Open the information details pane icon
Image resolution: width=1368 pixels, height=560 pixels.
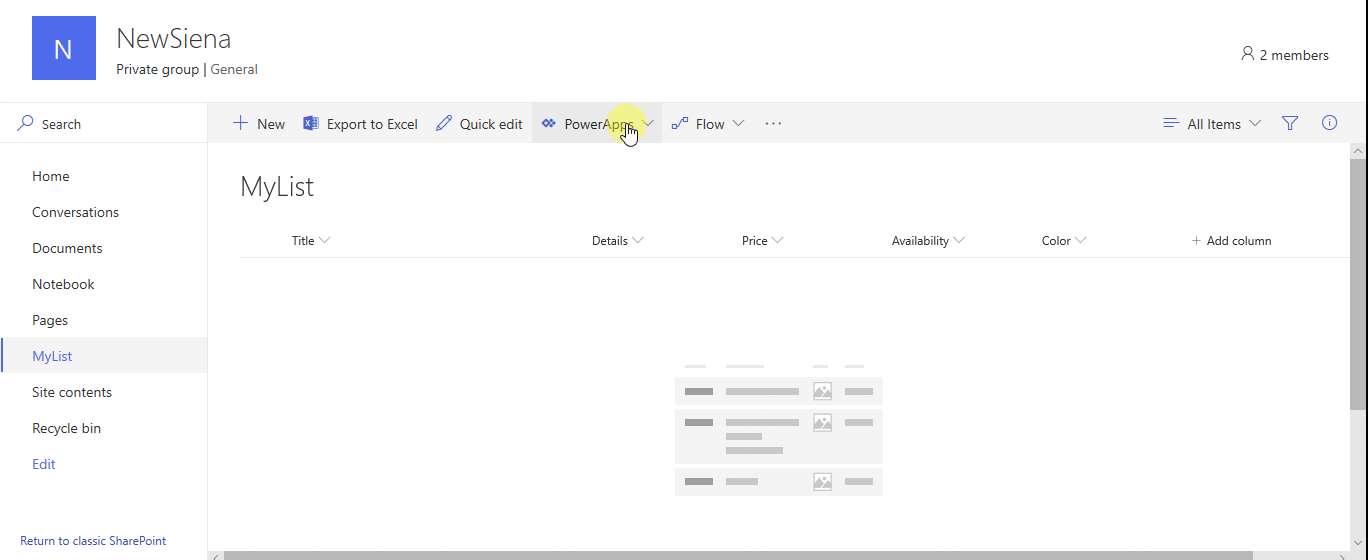coord(1329,123)
